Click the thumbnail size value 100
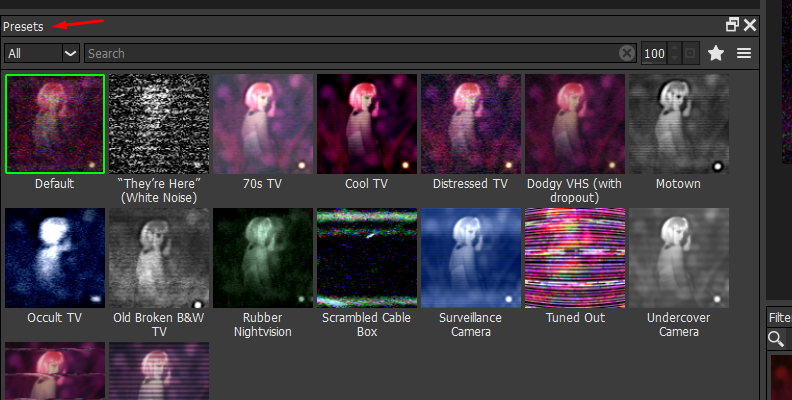Screen dimensions: 792x400 pos(654,53)
